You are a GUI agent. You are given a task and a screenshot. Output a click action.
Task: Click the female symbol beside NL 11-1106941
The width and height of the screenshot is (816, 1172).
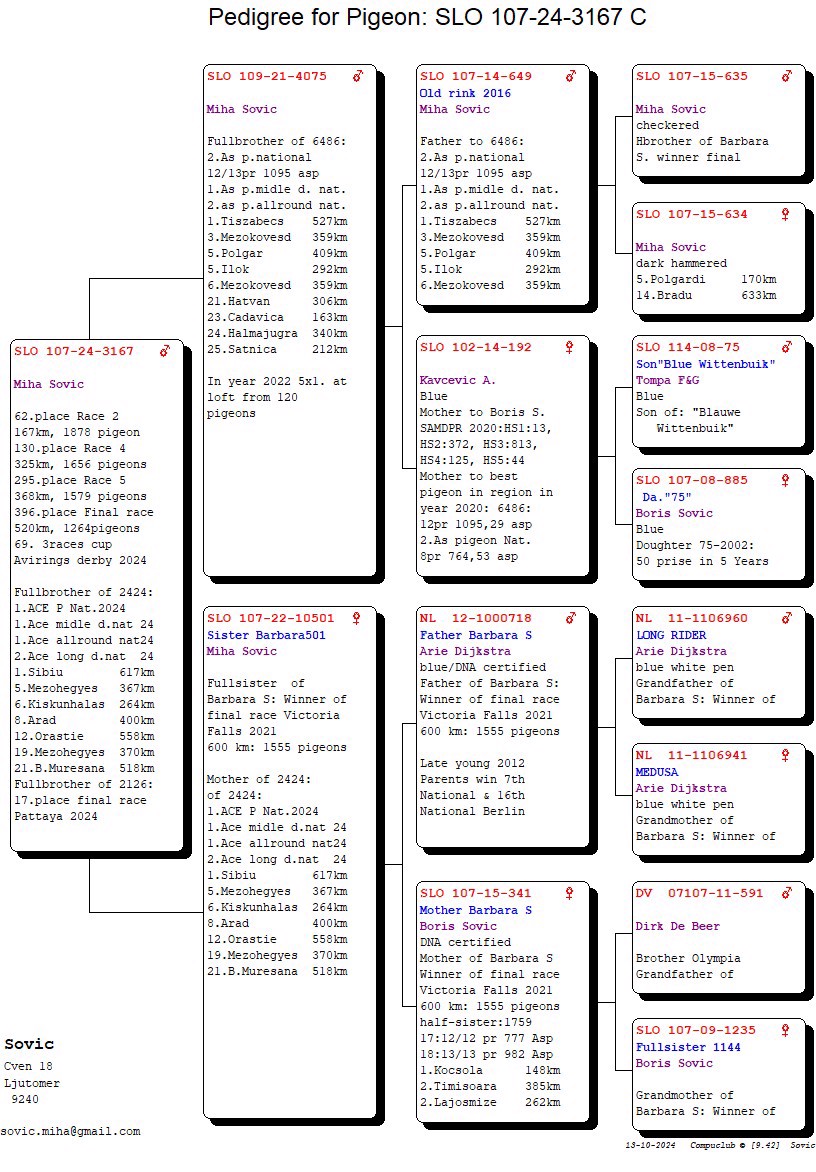tap(785, 755)
